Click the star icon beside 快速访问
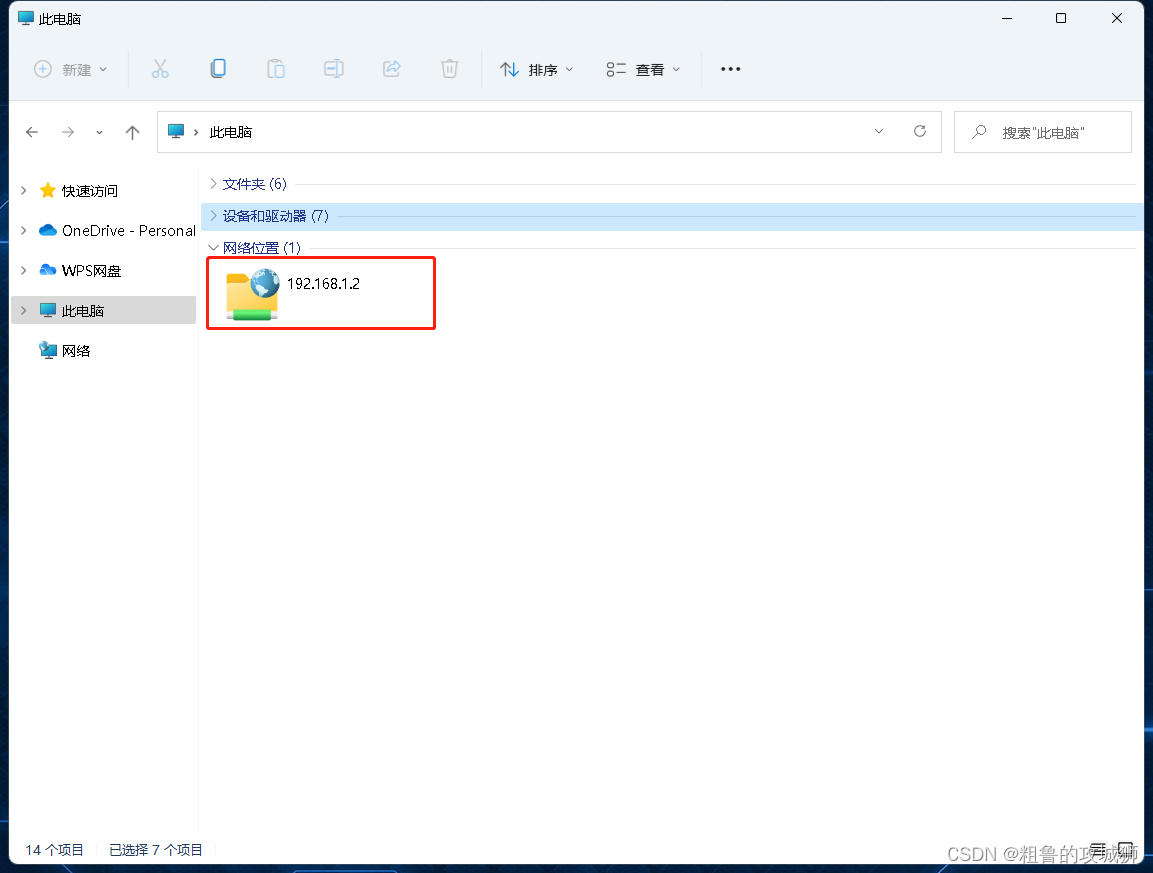The height and width of the screenshot is (873, 1153). (48, 190)
